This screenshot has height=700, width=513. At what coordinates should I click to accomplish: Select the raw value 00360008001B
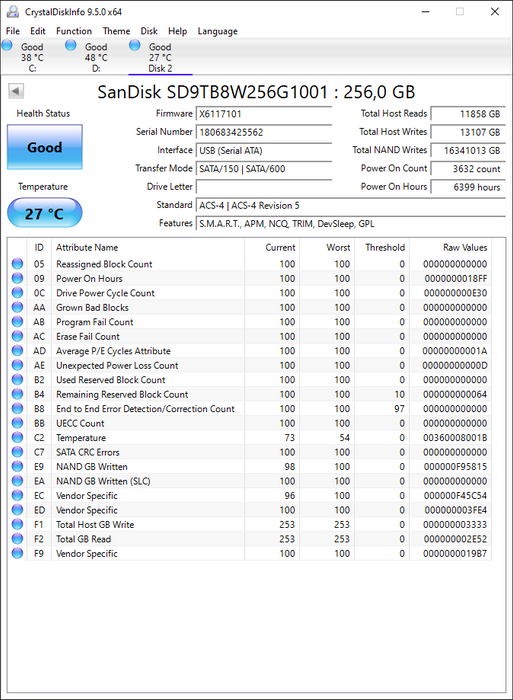click(455, 438)
